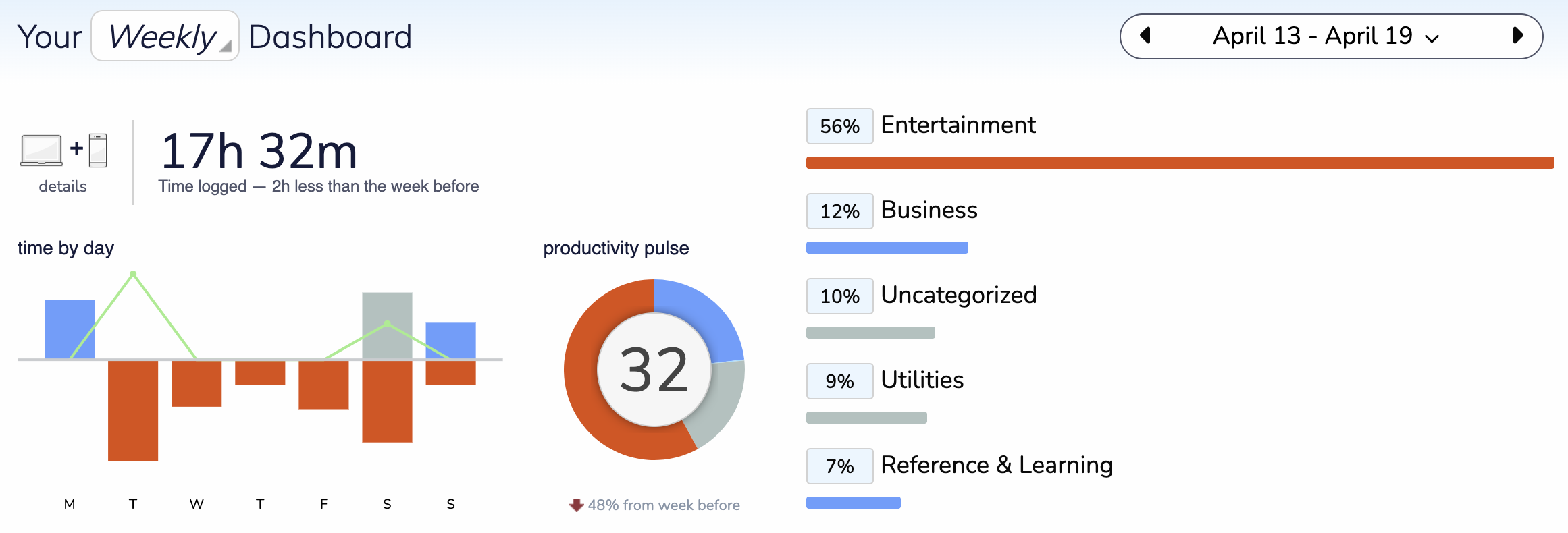The image size is (1568, 533).
Task: Click the orange Entertainment progress bar
Action: click(x=1180, y=163)
